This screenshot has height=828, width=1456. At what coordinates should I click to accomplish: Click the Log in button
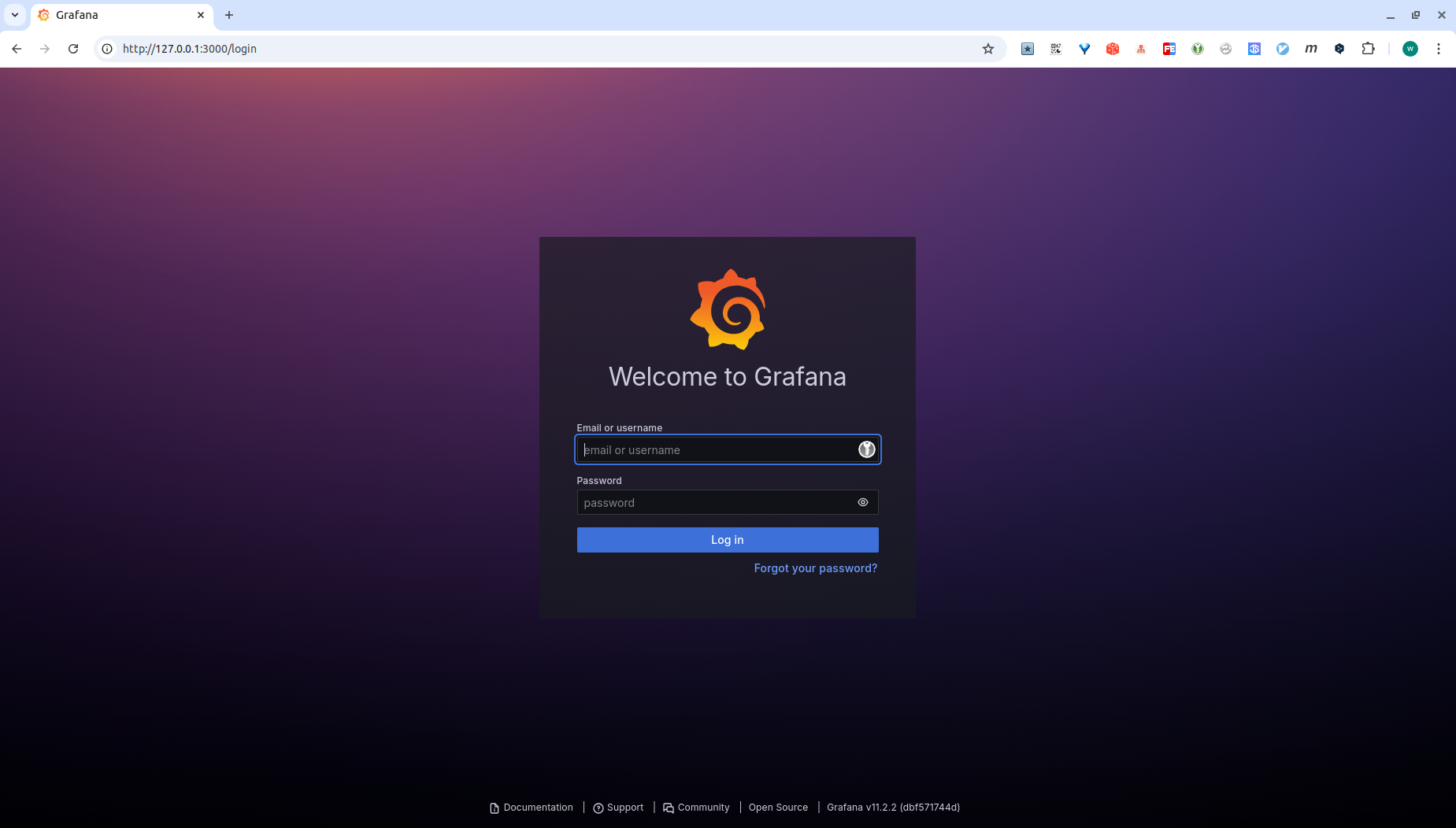[728, 540]
